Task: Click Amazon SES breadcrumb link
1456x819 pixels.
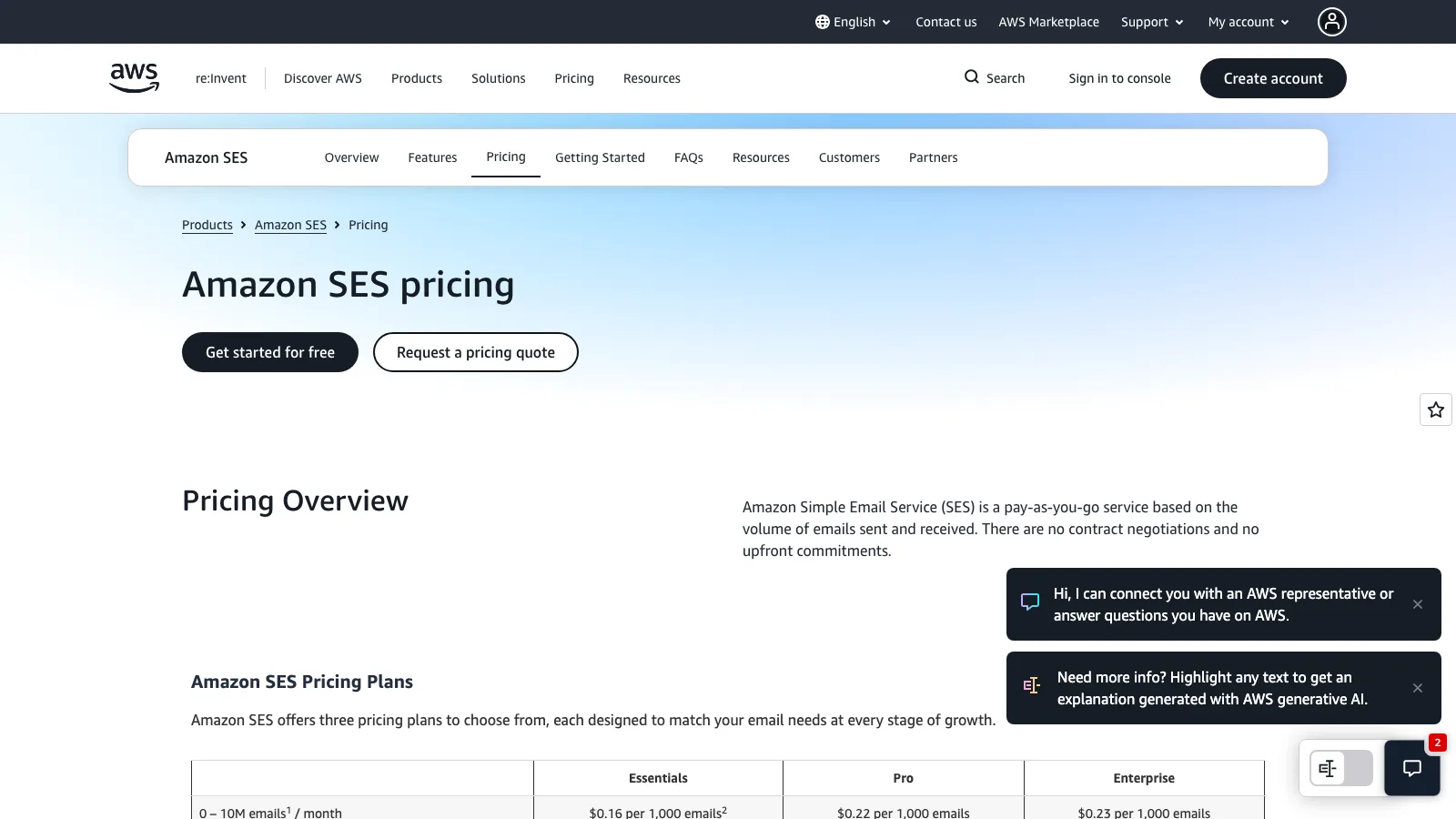Action: pyautogui.click(x=290, y=225)
